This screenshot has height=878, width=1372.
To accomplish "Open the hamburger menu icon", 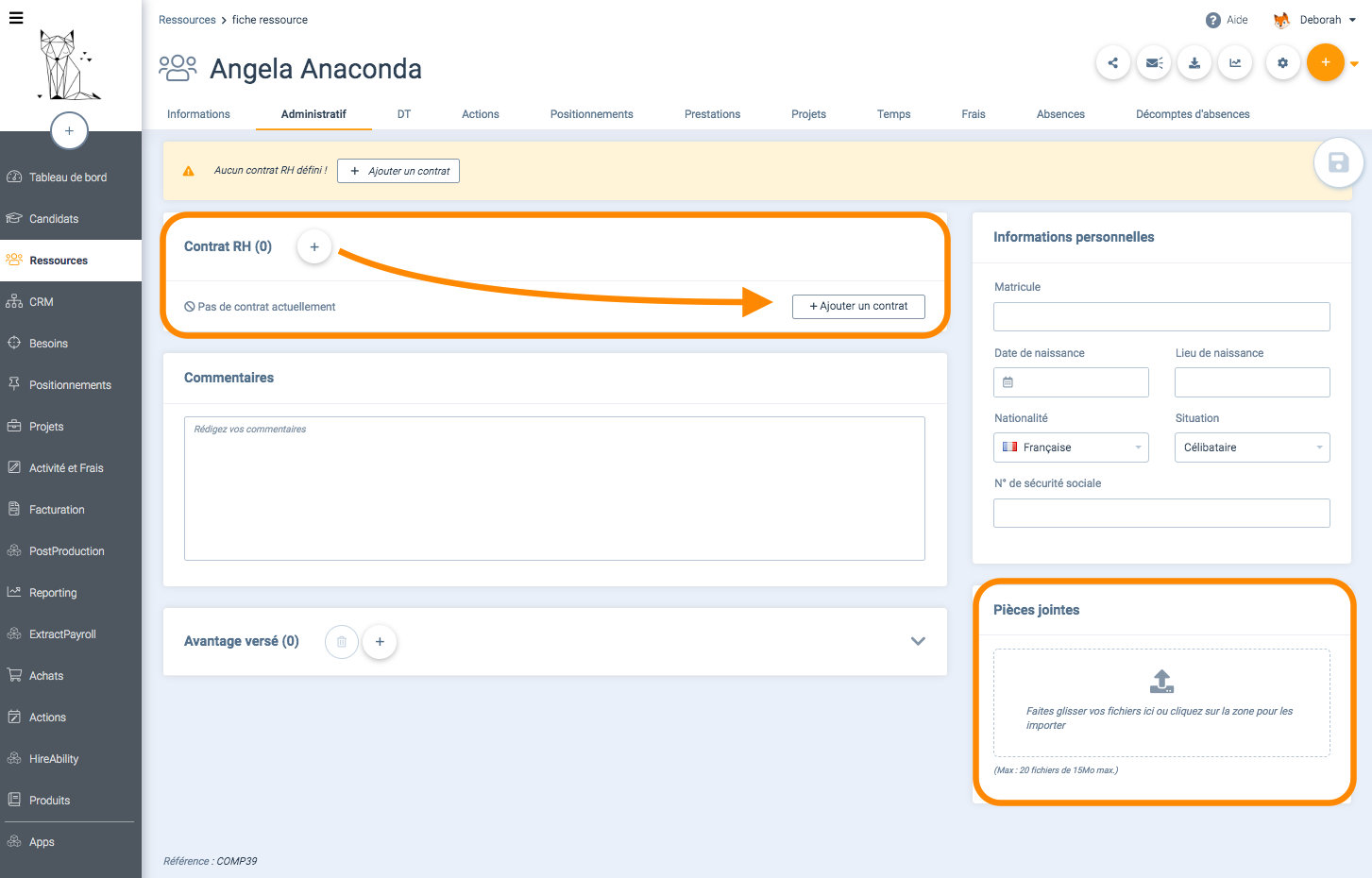I will tap(16, 17).
